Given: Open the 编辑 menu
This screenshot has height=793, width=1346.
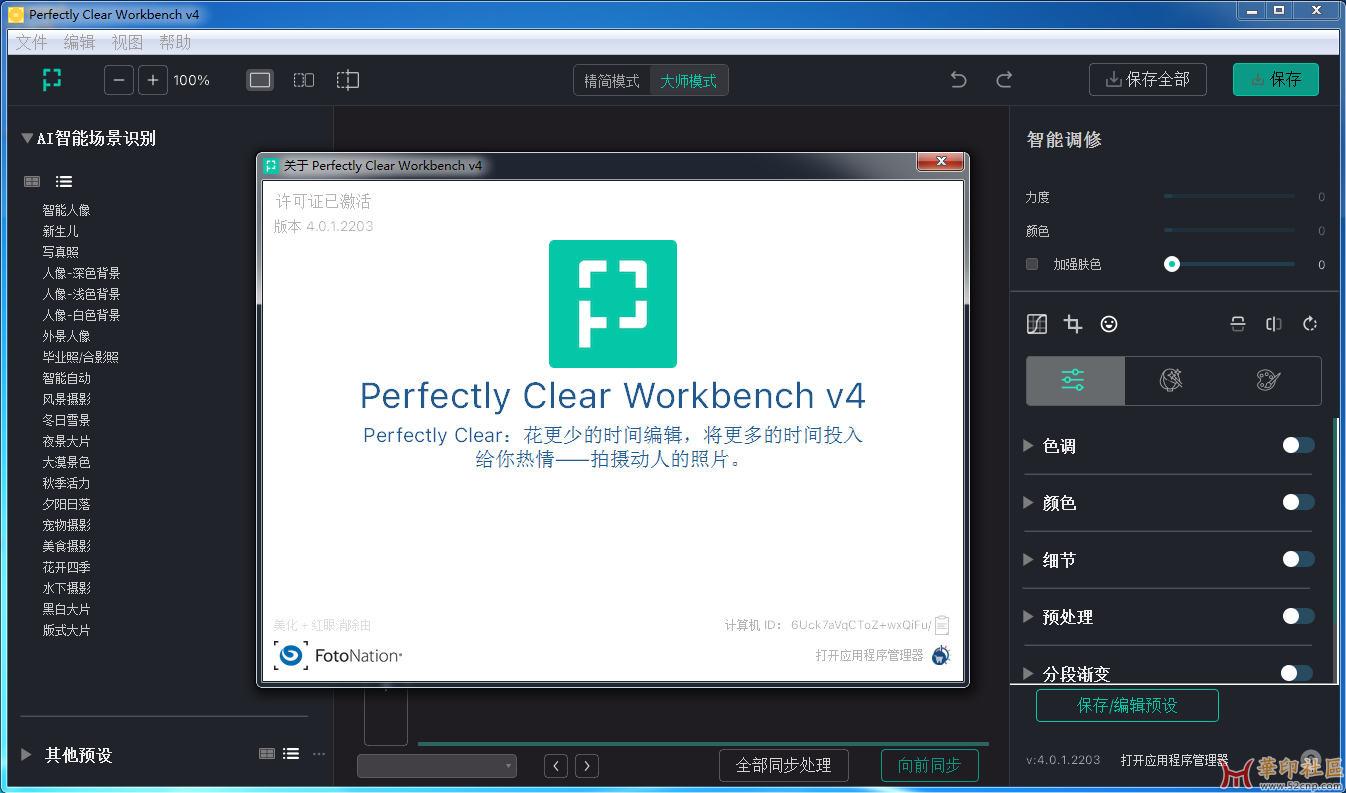Looking at the screenshot, I should point(79,42).
